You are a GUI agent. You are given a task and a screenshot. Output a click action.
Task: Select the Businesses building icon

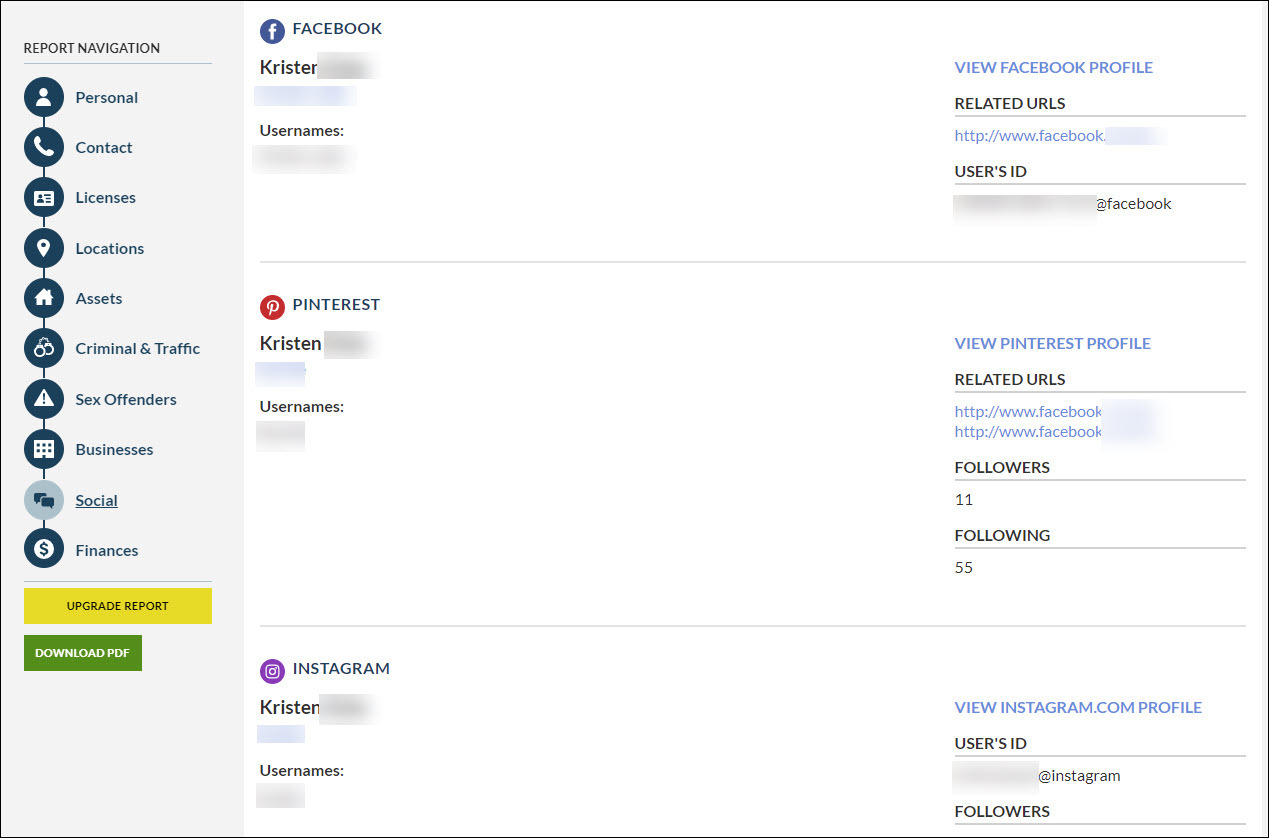[44, 449]
